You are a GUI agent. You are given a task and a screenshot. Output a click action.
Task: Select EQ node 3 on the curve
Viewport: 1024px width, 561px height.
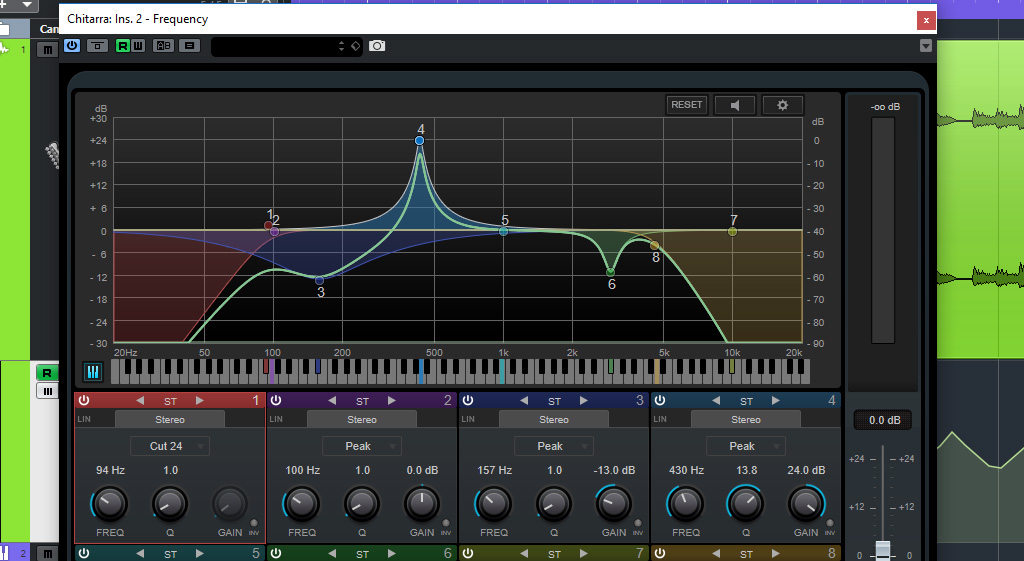pos(319,280)
